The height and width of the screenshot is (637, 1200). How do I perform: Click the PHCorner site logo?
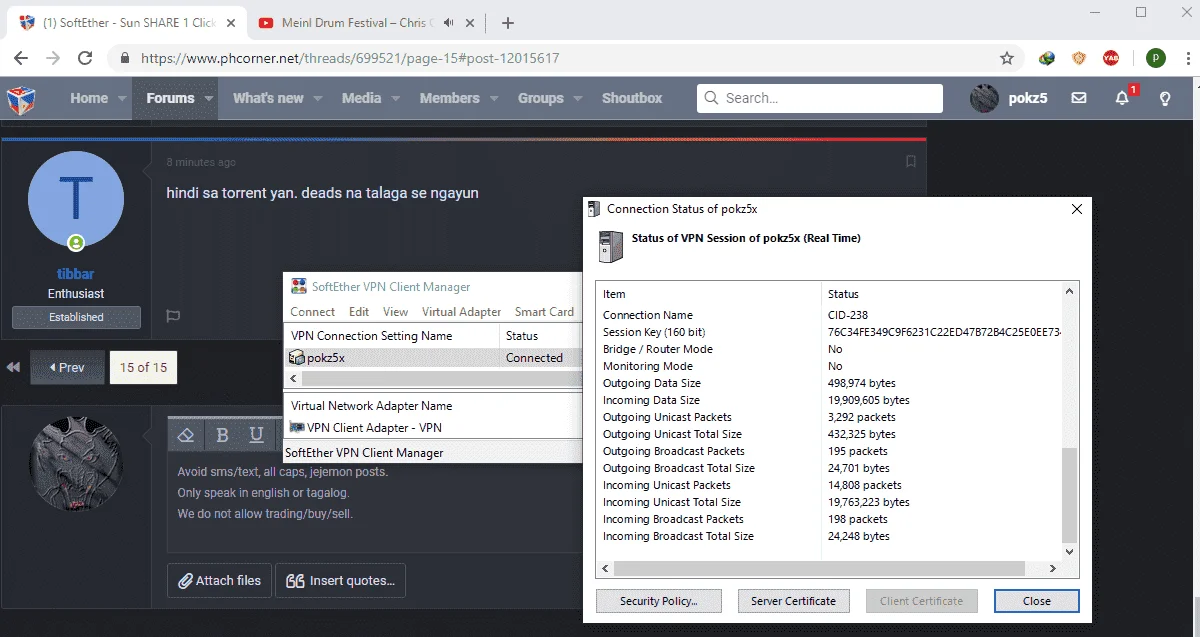click(22, 99)
